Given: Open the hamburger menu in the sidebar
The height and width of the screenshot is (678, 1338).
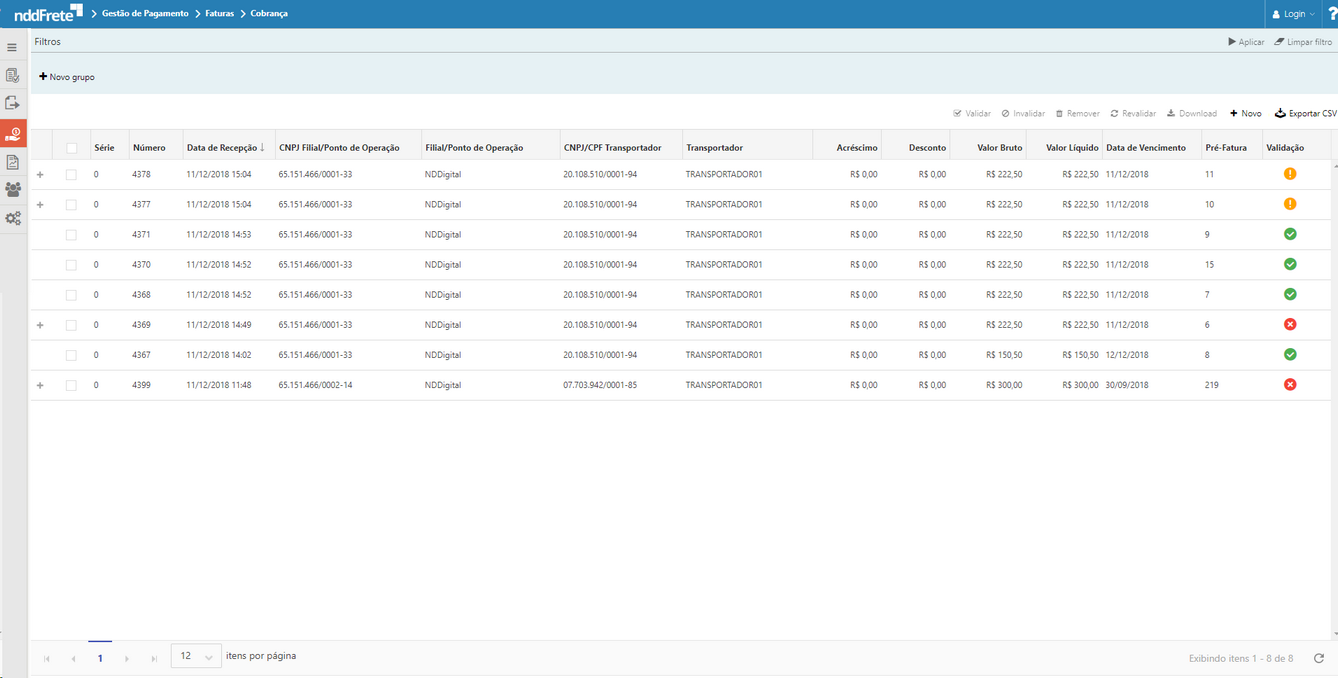Looking at the screenshot, I should 12,48.
